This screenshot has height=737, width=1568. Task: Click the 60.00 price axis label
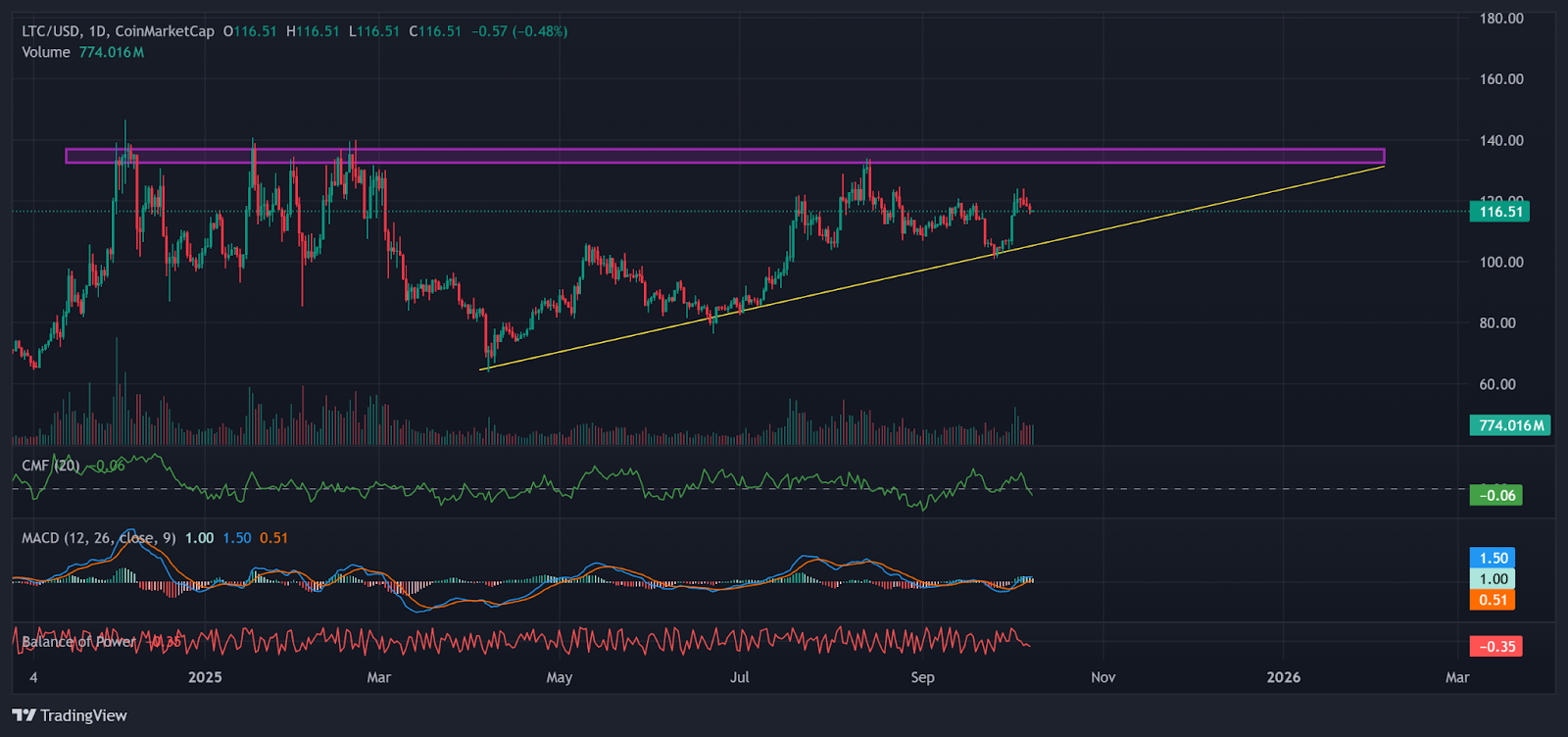[x=1496, y=384]
